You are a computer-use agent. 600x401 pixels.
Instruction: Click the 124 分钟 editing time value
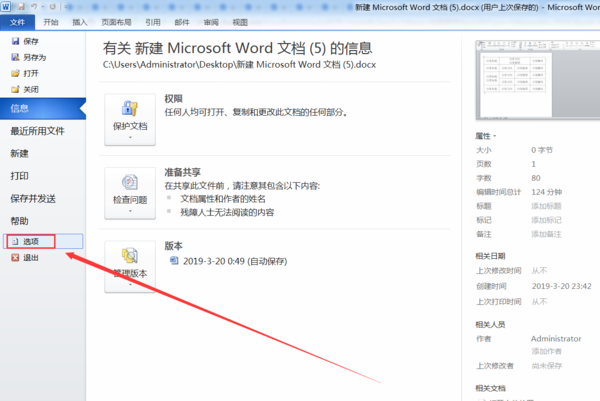tap(546, 192)
